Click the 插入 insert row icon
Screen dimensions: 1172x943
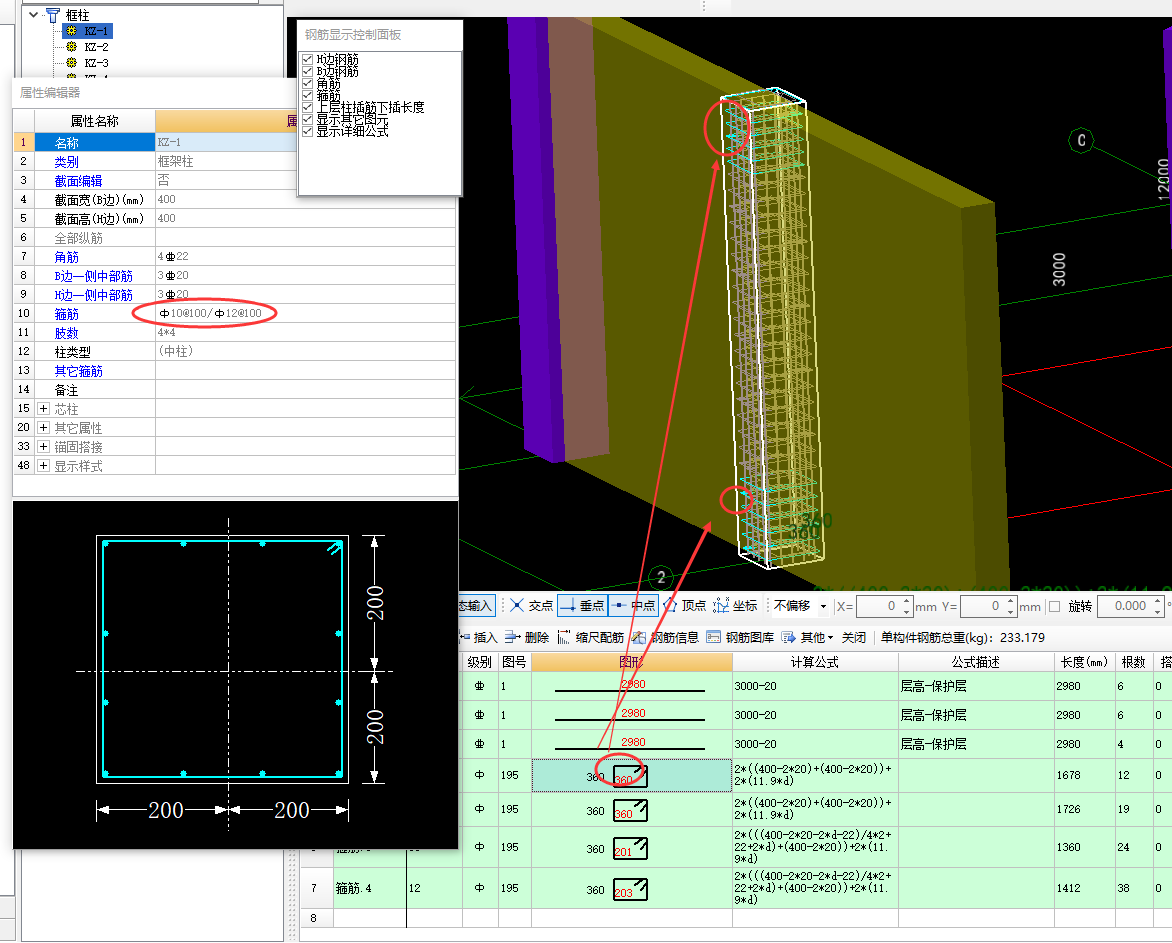click(x=465, y=637)
